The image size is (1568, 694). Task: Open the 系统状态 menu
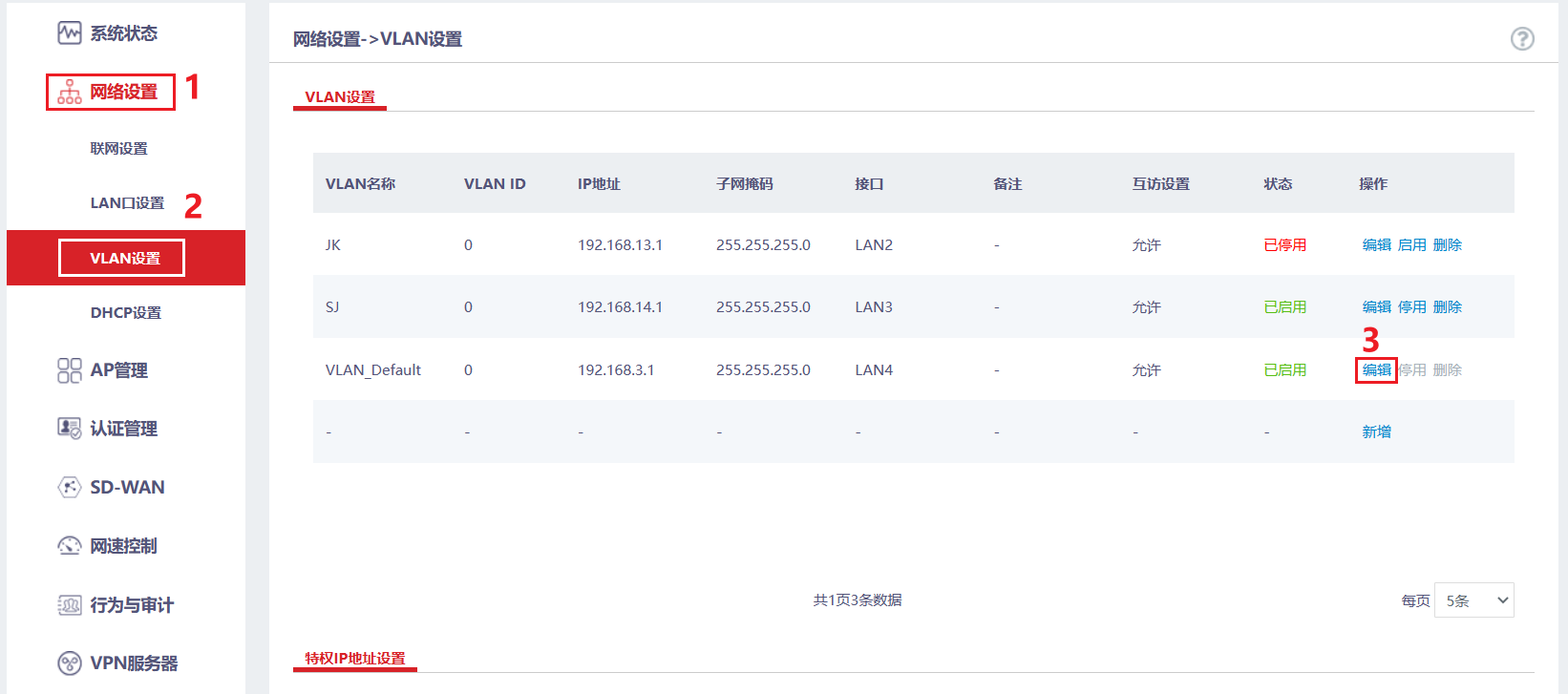(x=124, y=33)
